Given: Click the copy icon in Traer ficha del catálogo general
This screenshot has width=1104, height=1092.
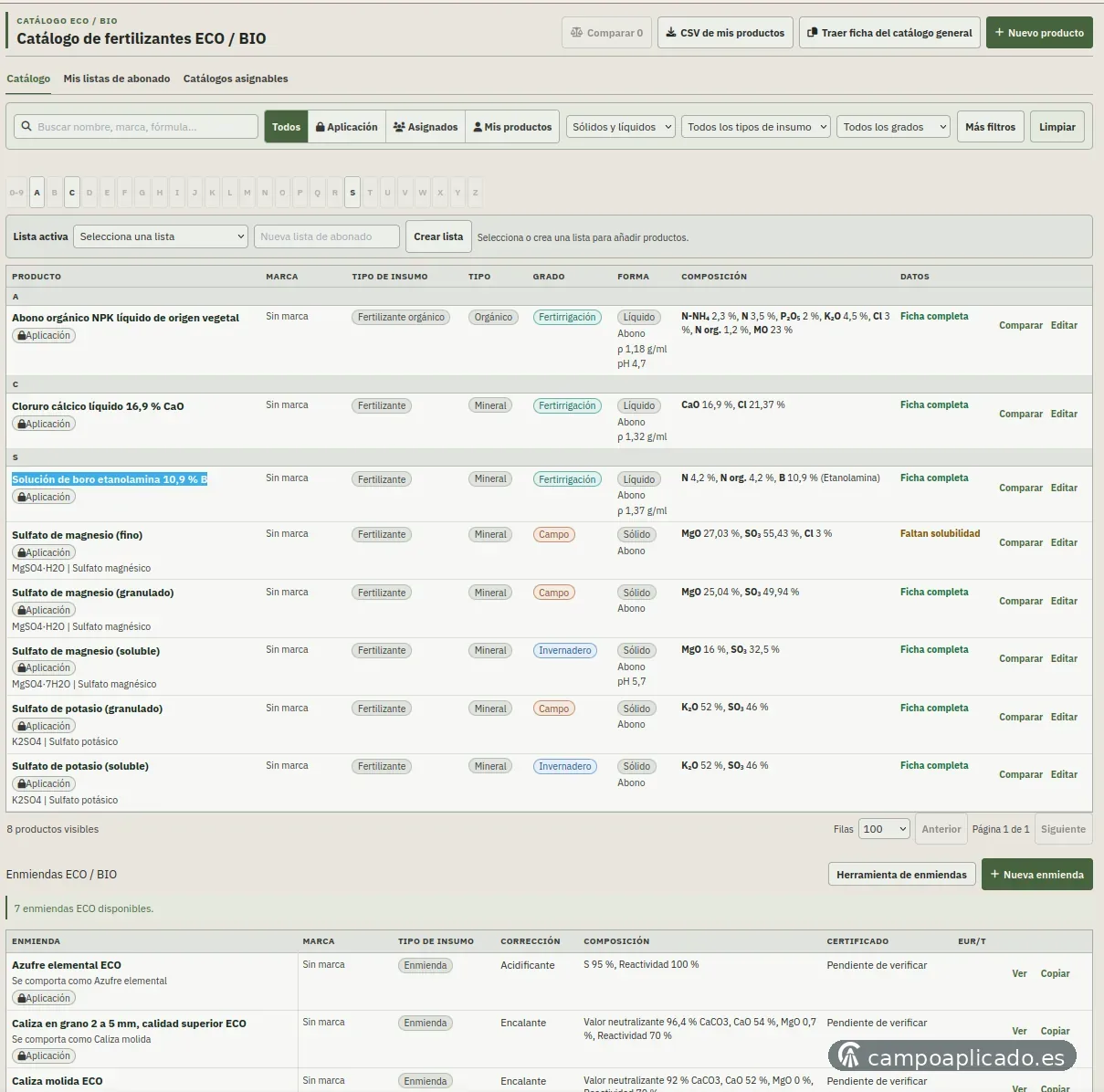Looking at the screenshot, I should point(812,33).
